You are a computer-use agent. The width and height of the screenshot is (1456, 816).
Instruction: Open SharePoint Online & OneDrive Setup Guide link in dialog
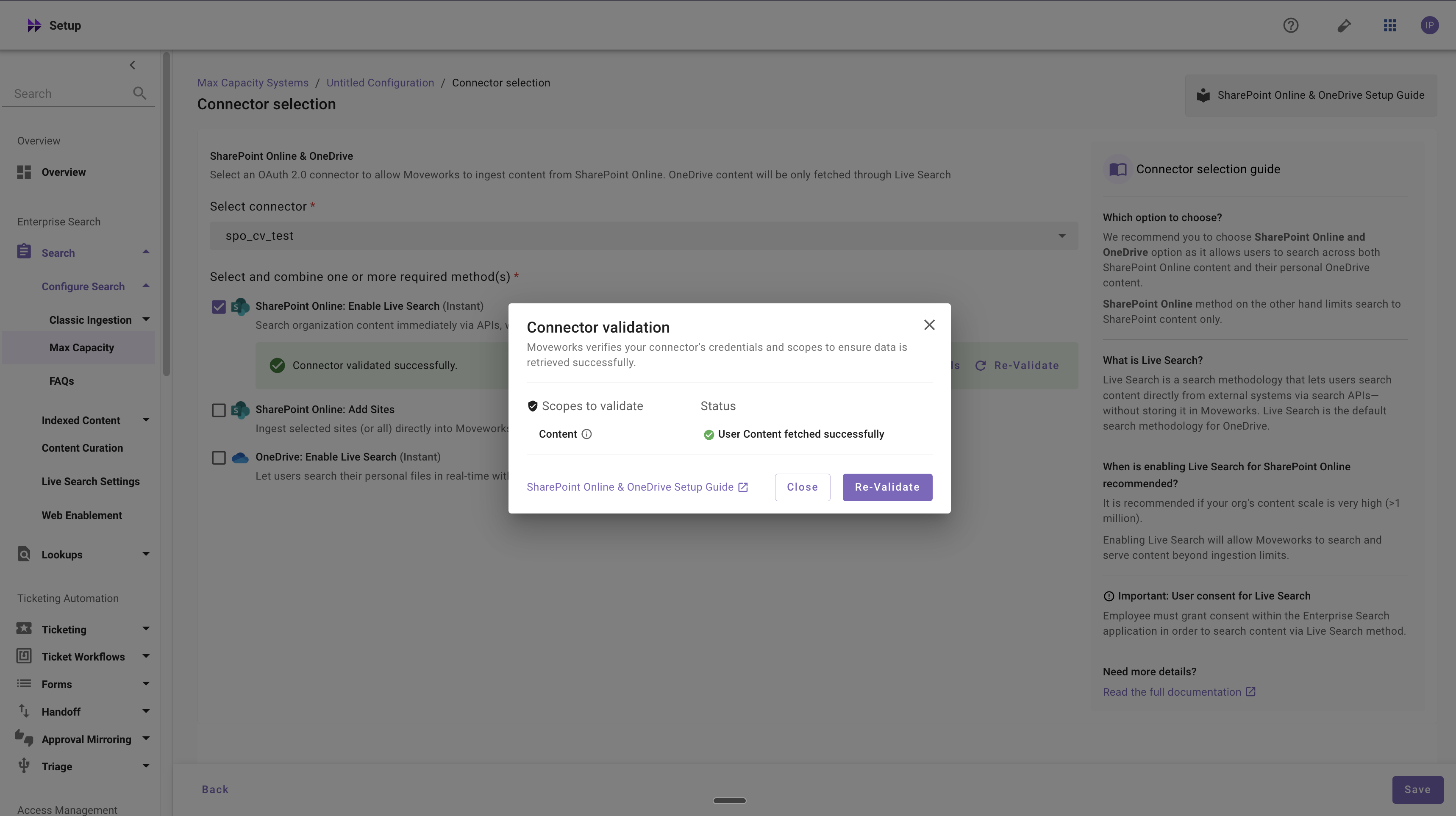tap(637, 487)
